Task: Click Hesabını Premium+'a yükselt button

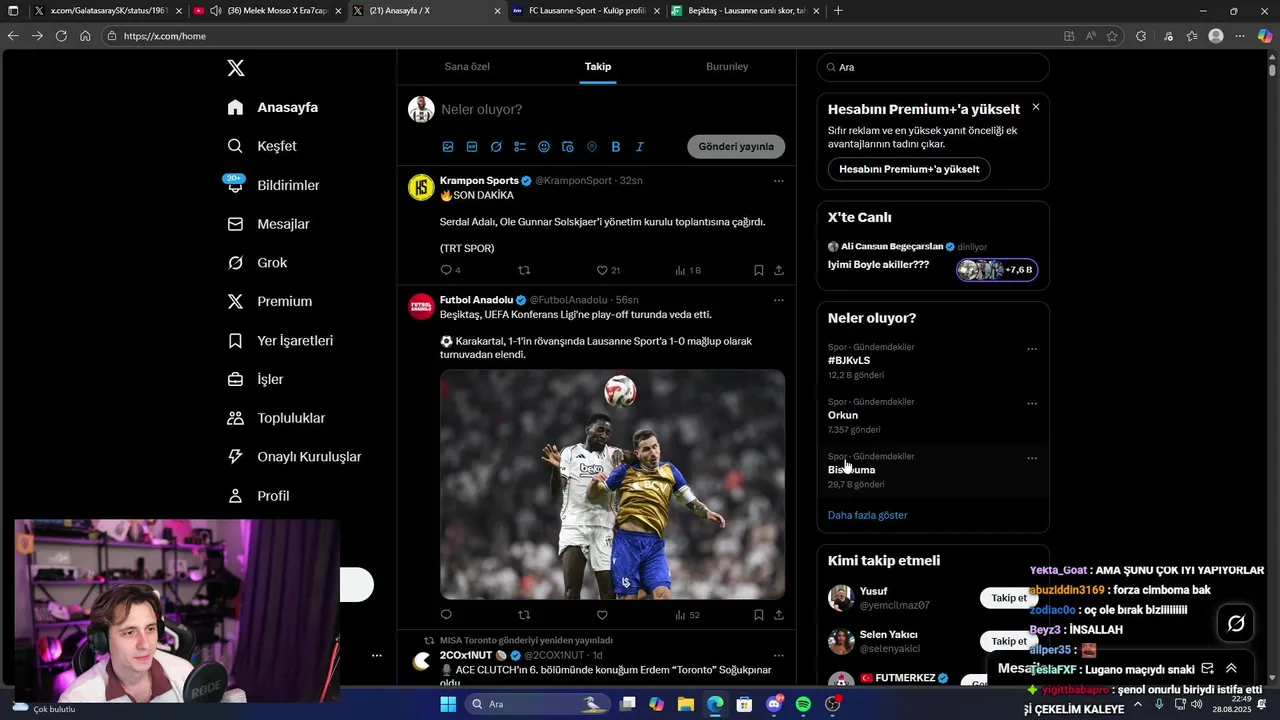Action: point(909,169)
